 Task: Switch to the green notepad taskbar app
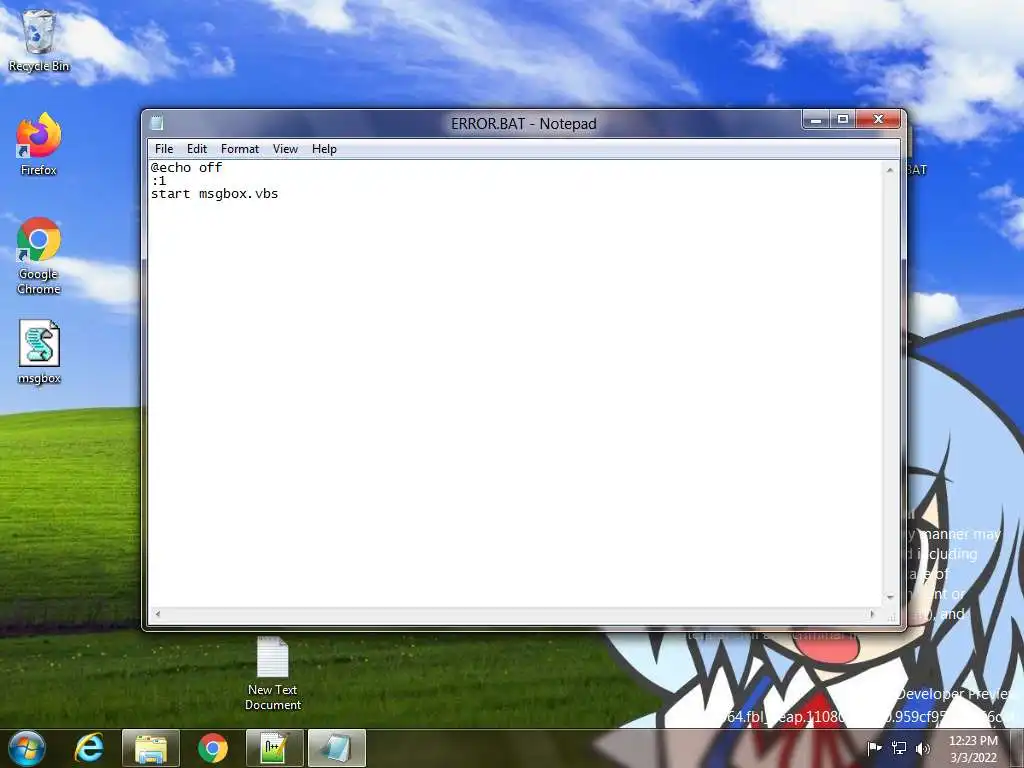click(x=274, y=748)
